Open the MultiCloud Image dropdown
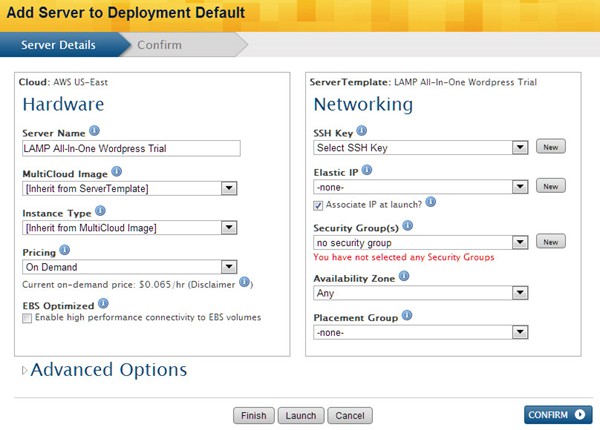Image resolution: width=600 pixels, height=430 pixels. 229,188
